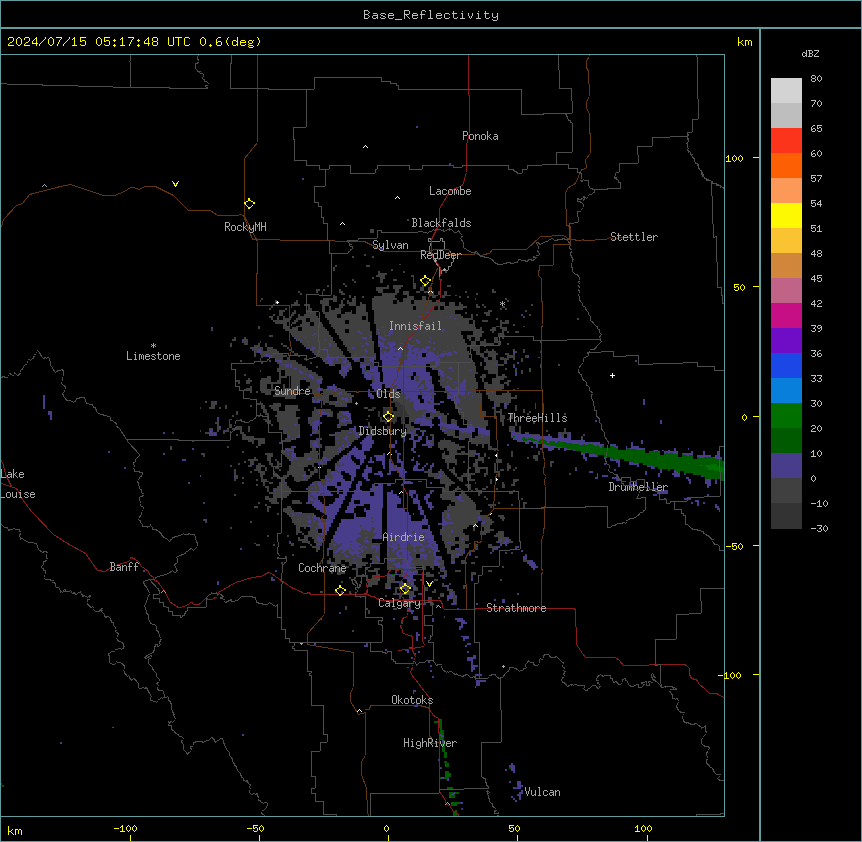Click the dBZ legend heading

(x=810, y=53)
